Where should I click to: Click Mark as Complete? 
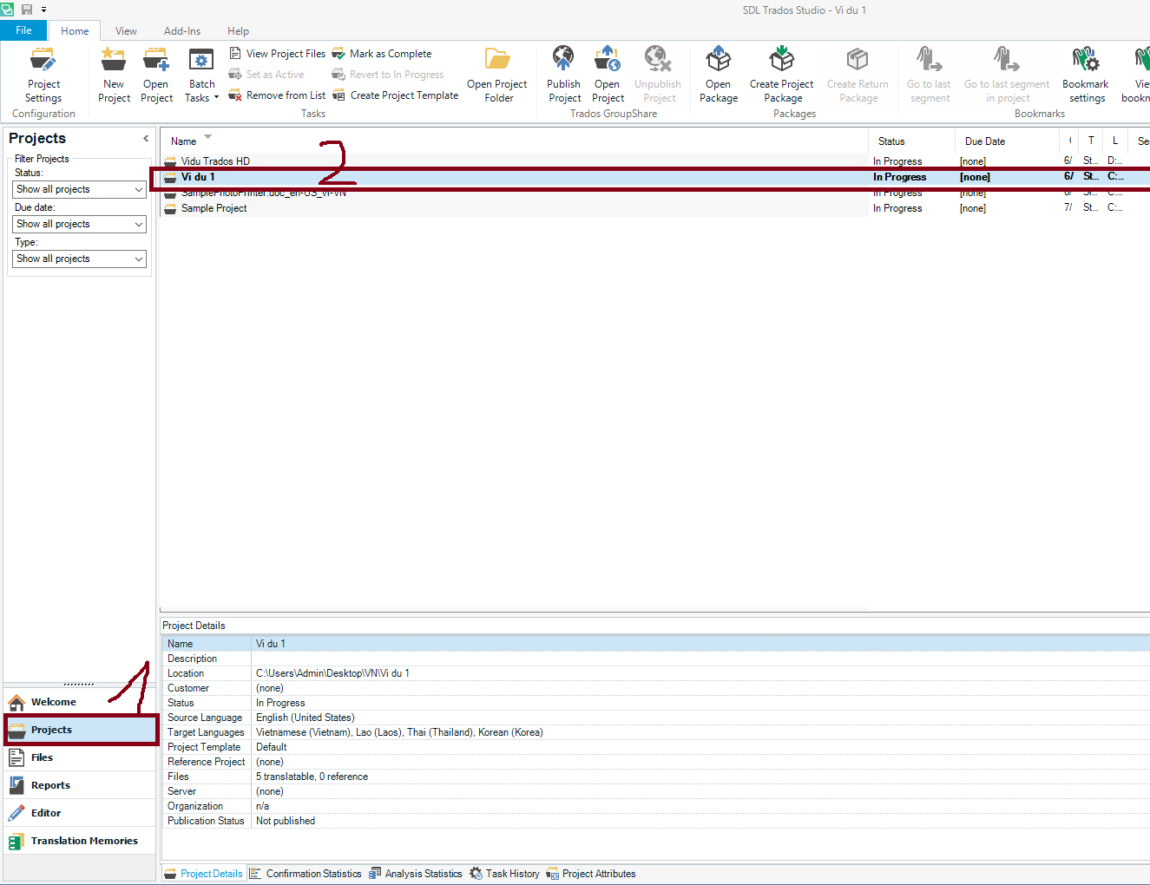[382, 54]
